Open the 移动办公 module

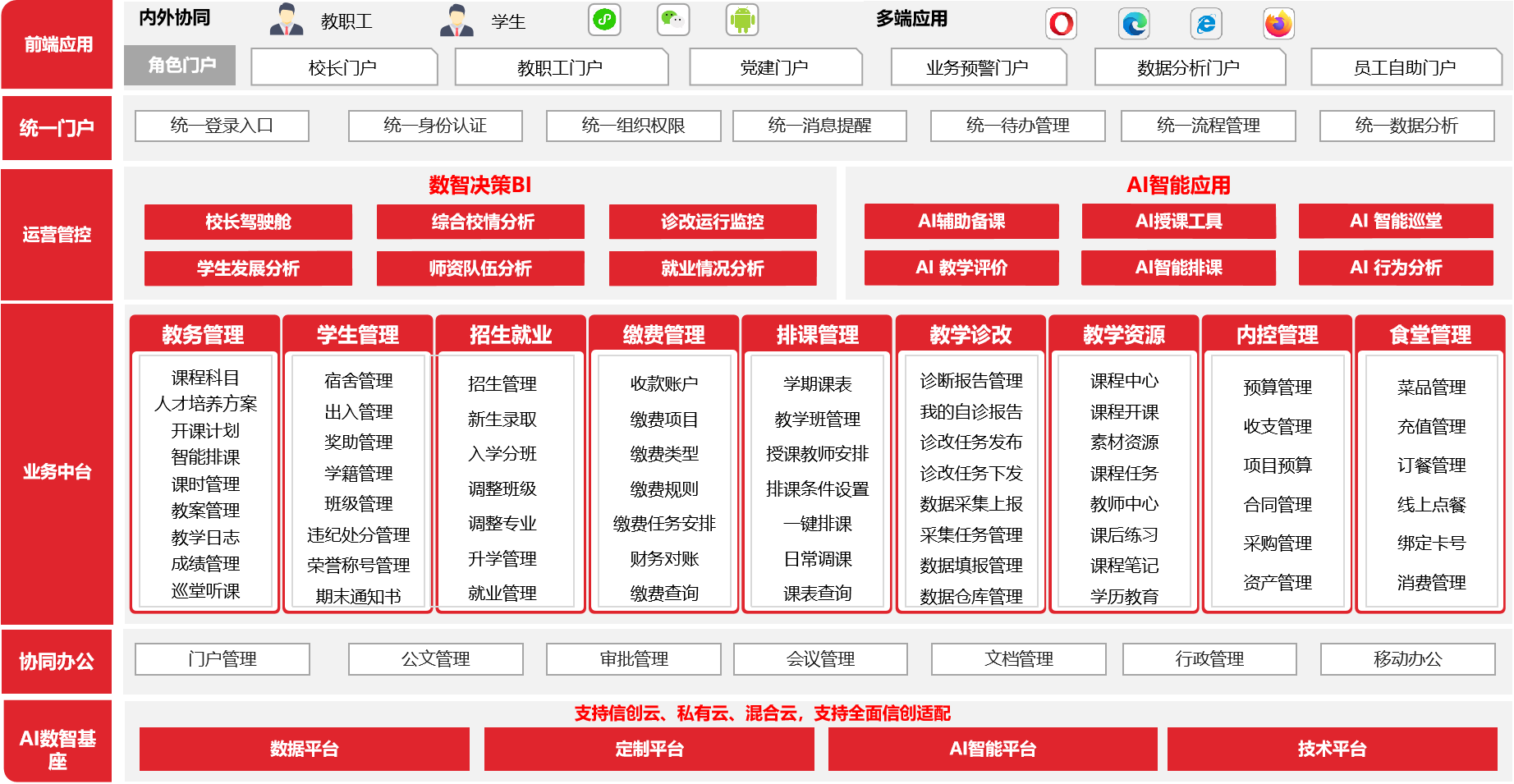tap(1406, 658)
